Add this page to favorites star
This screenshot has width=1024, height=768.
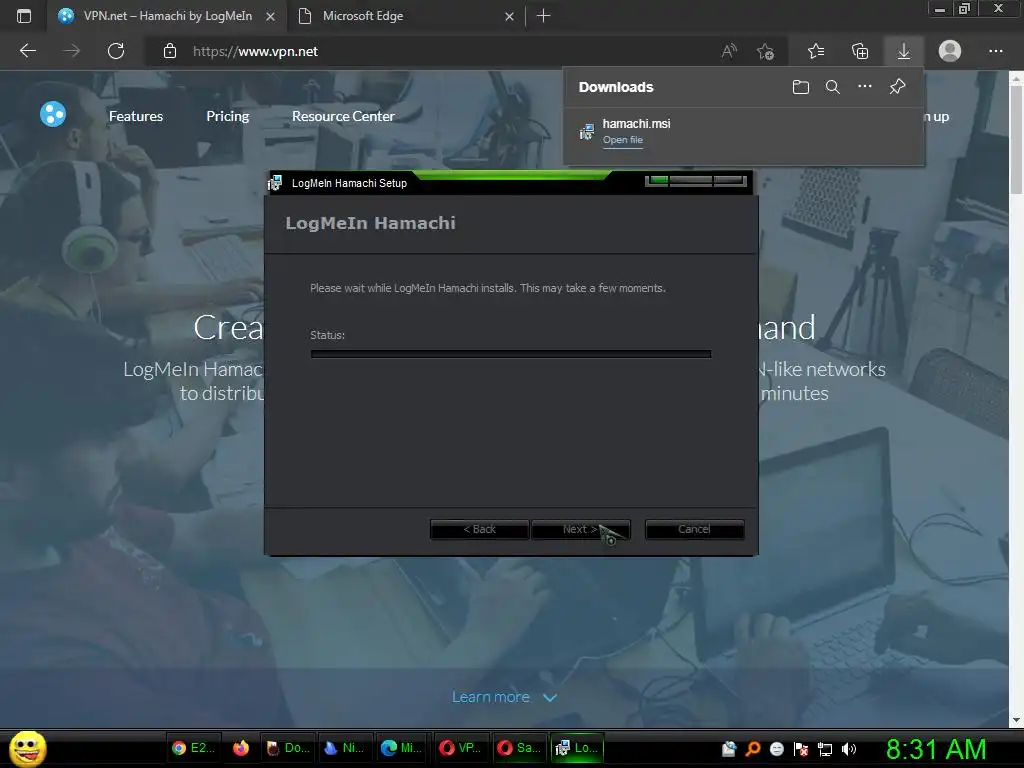point(765,51)
